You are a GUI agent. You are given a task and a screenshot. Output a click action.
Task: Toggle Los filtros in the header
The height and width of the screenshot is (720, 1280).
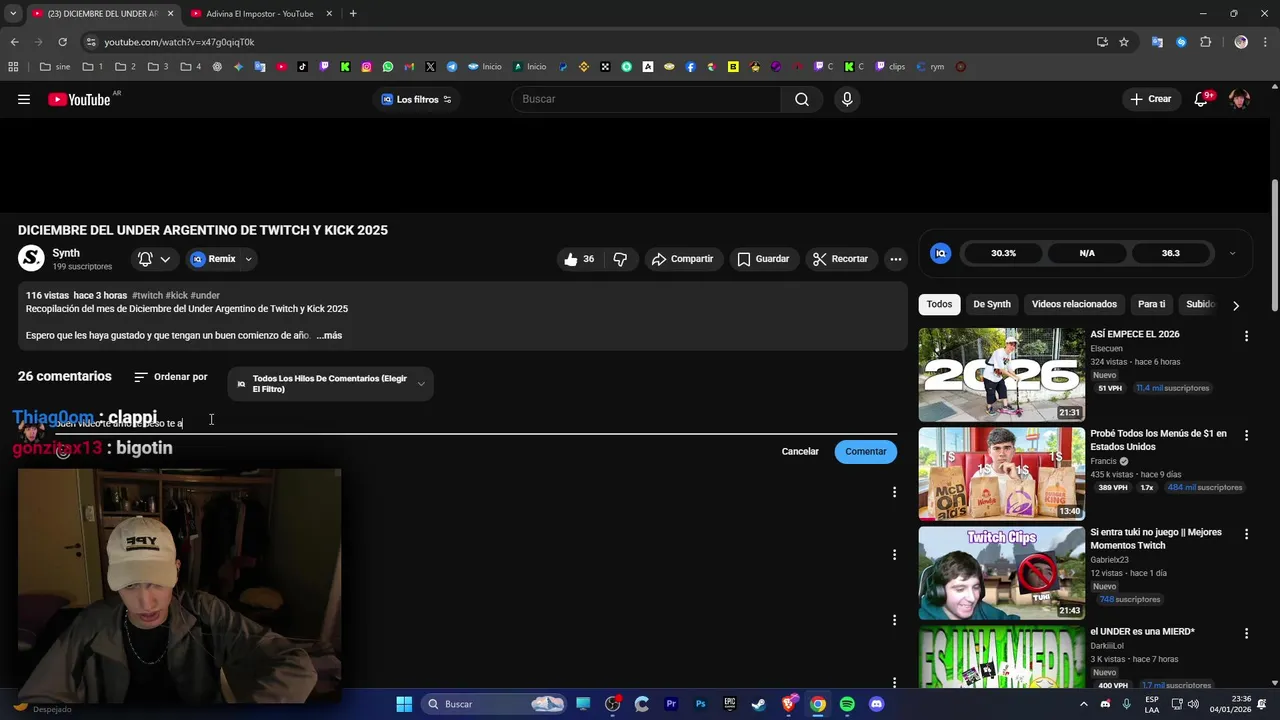click(417, 99)
